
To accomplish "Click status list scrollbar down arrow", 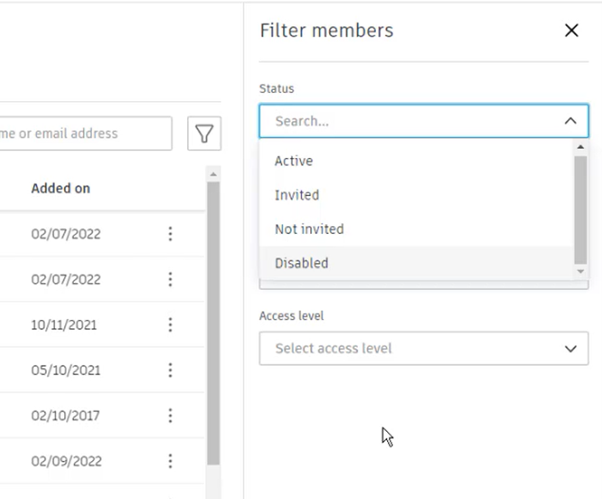I will (580, 271).
